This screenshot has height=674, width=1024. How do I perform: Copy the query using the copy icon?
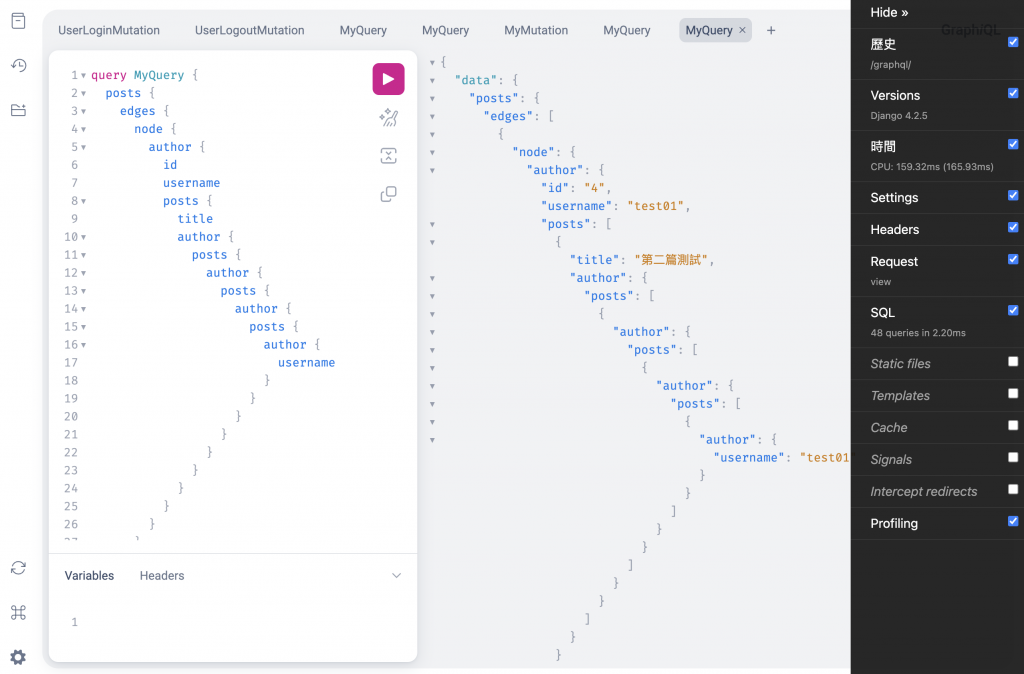coord(389,194)
